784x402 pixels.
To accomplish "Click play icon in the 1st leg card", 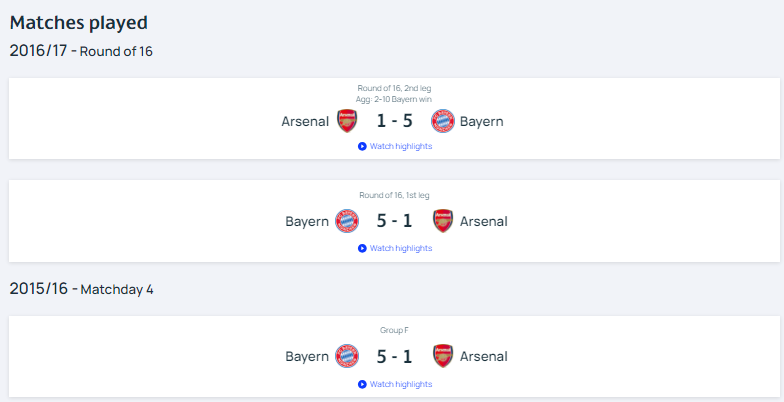I will [x=362, y=248].
